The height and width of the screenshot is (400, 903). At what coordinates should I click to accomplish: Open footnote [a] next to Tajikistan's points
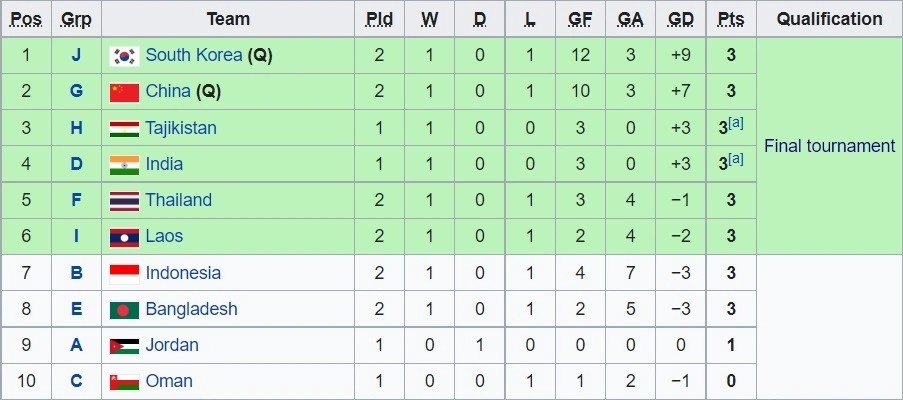coord(736,123)
